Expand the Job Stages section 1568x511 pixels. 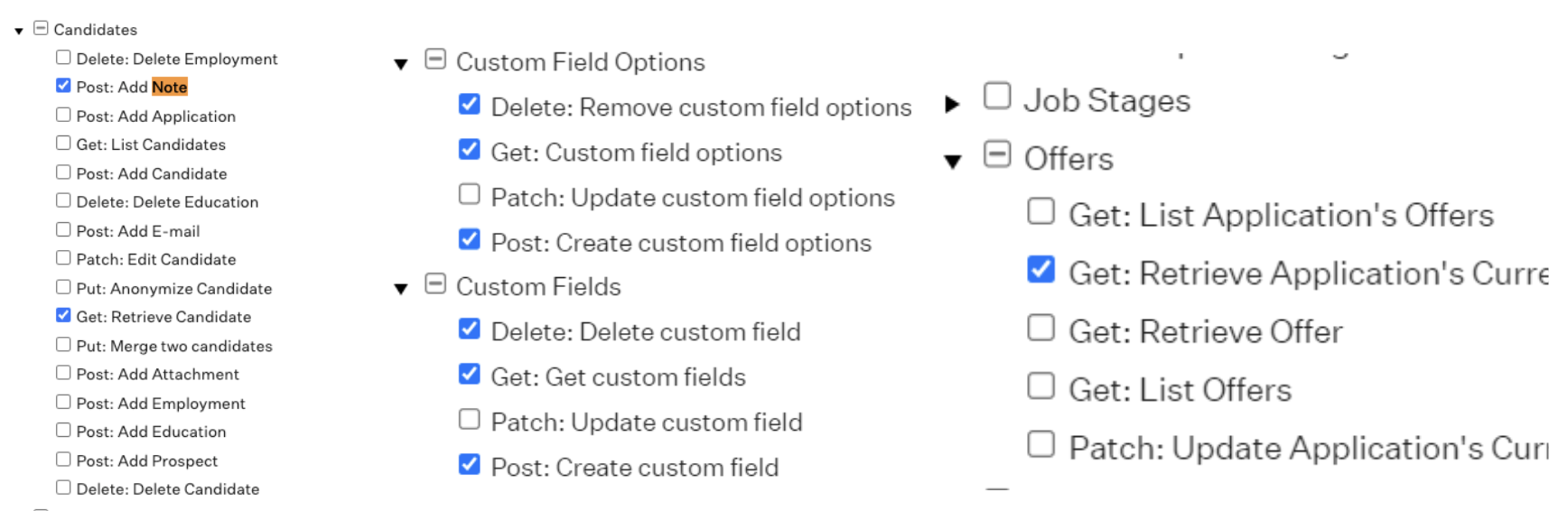coord(951,104)
